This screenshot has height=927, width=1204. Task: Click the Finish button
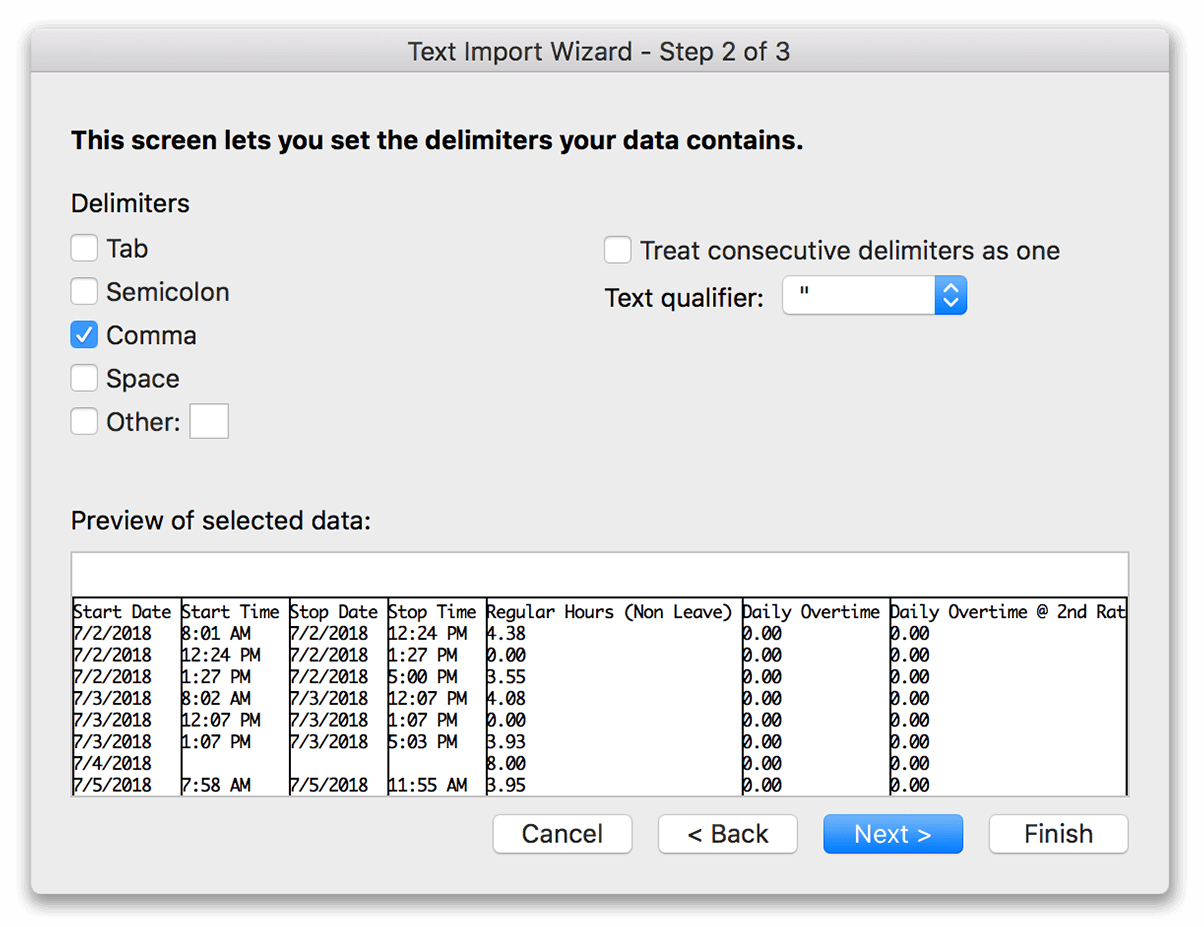coord(1058,833)
